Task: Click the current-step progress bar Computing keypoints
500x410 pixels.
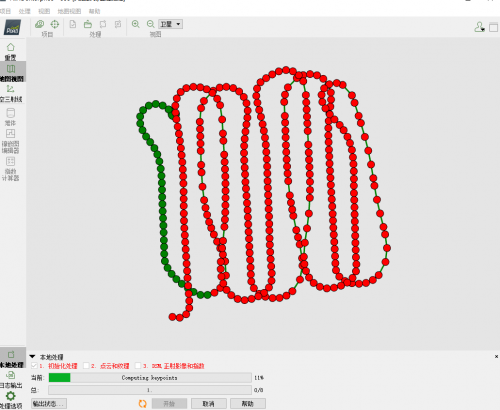Action: pos(150,378)
